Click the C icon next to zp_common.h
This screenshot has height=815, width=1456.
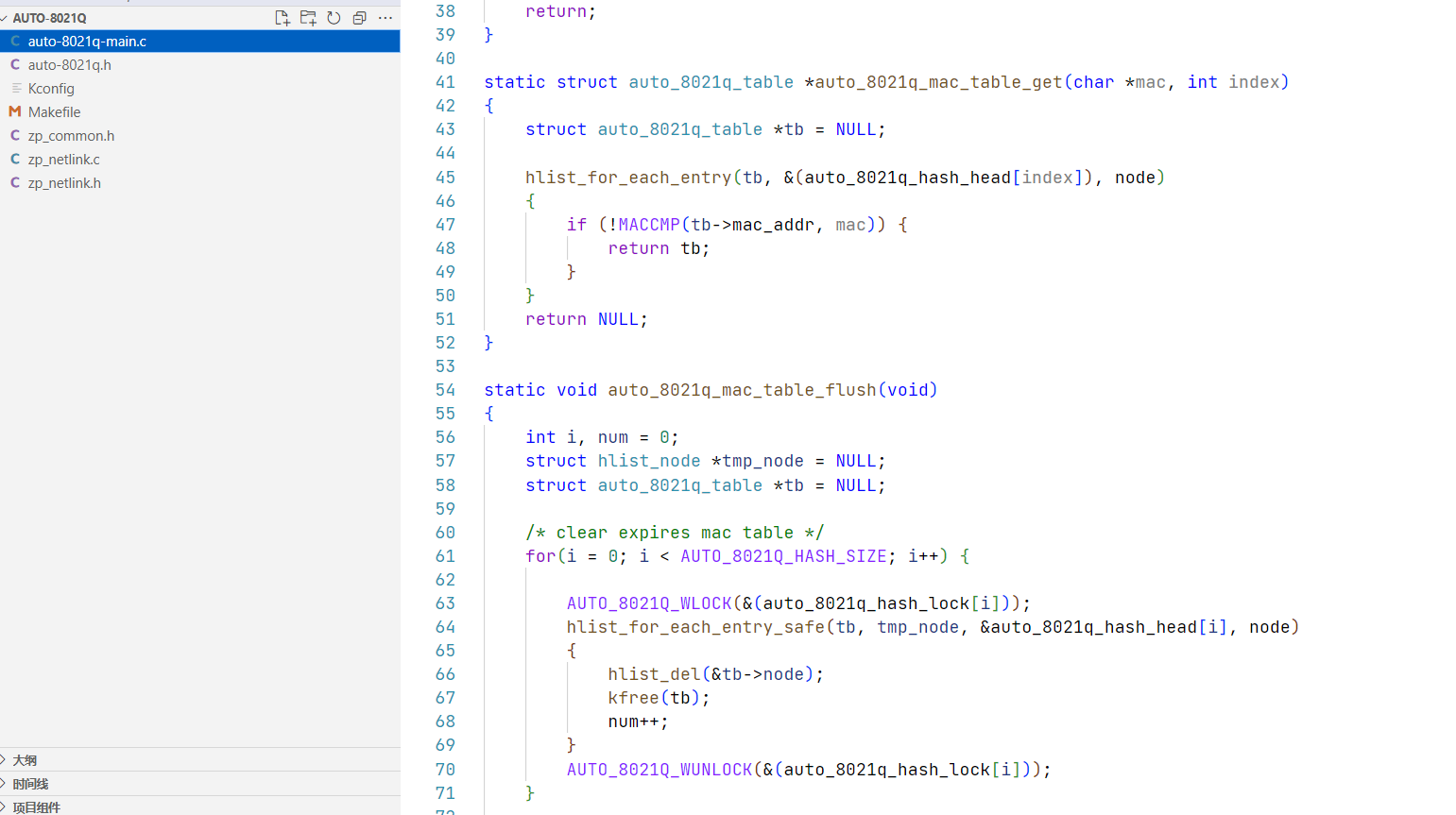click(x=15, y=136)
